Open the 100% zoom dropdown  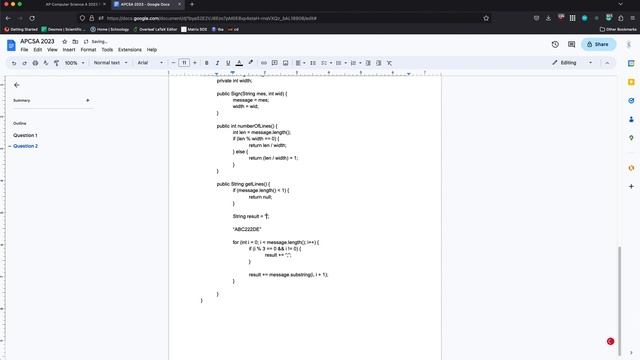(74, 63)
